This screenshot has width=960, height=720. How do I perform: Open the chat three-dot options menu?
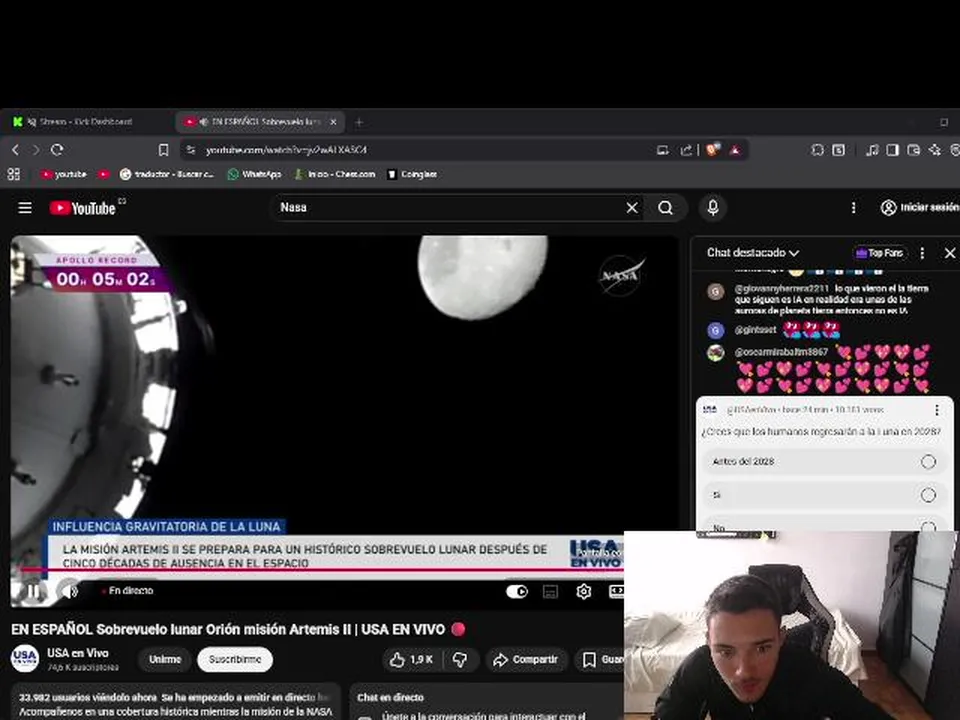(x=922, y=253)
